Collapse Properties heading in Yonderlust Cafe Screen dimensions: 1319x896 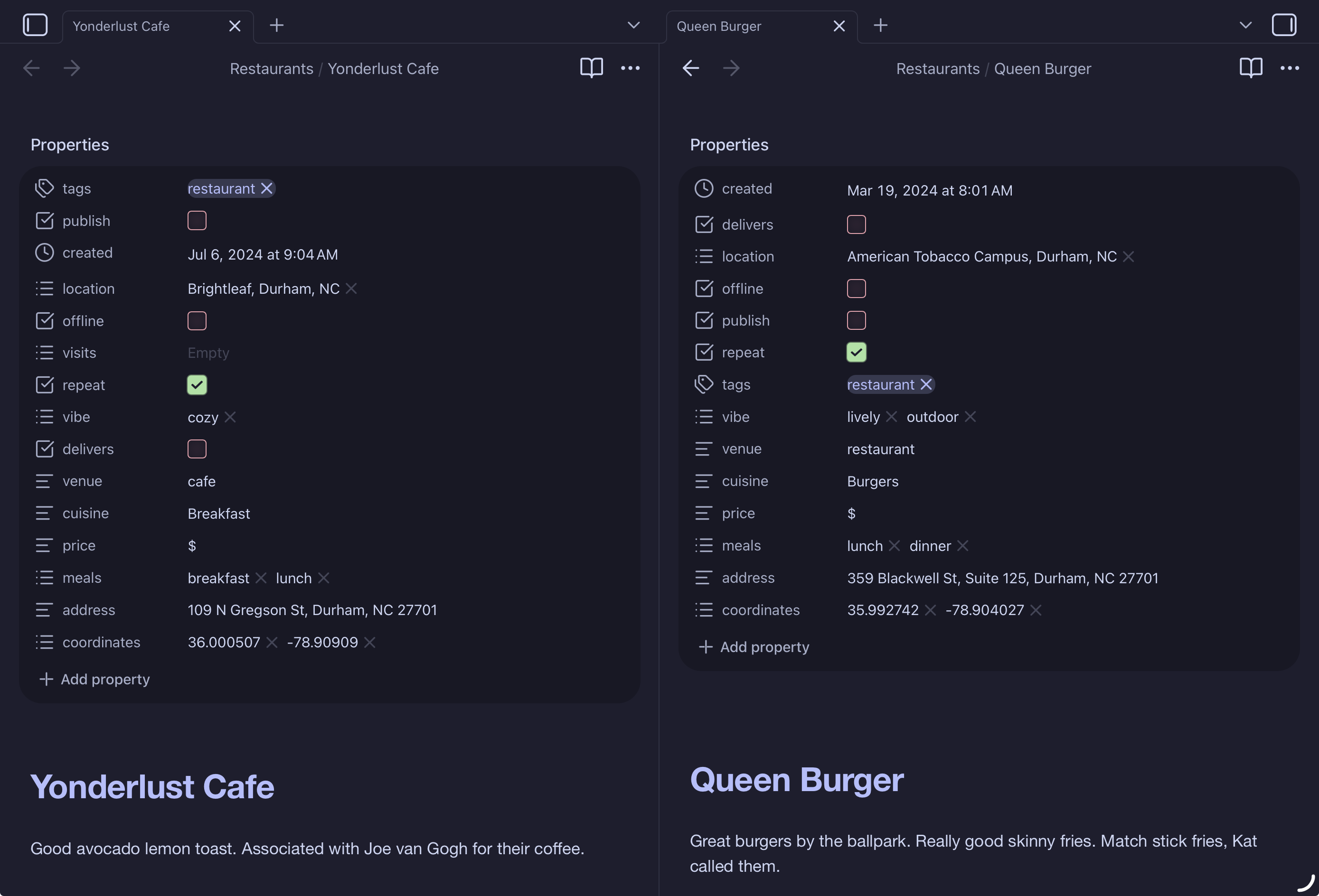[x=70, y=145]
